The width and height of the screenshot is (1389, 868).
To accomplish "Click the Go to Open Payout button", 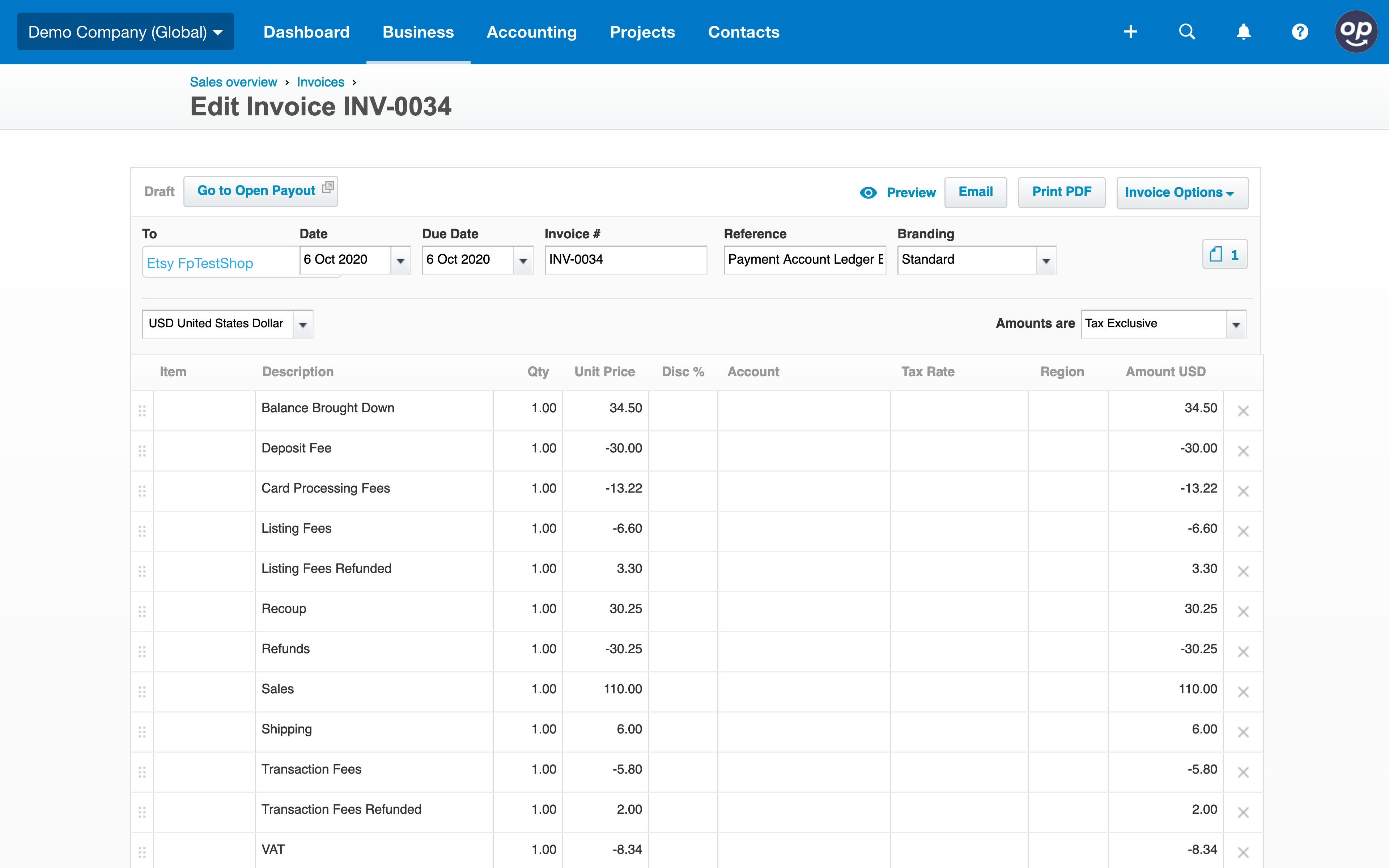I will (x=260, y=191).
